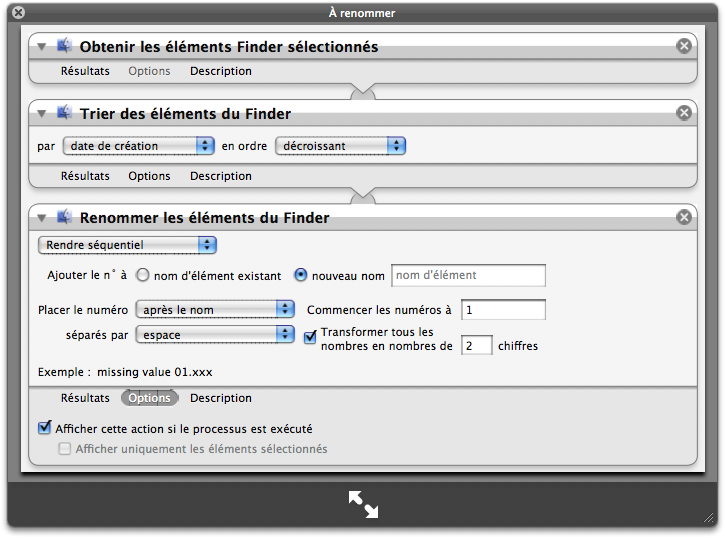Show Résultats in Obtenir les éléments action
This screenshot has height=538, width=725.
85,71
